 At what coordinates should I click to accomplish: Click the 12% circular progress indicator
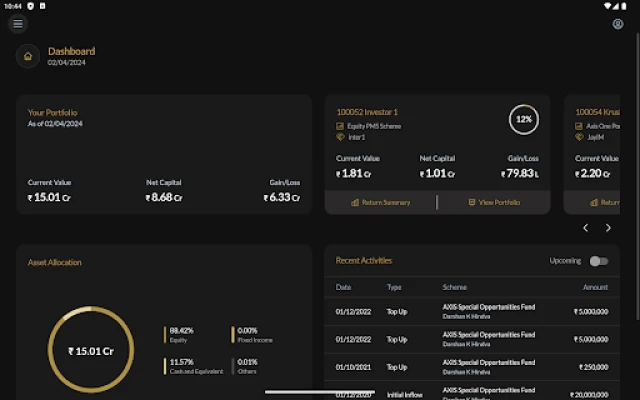tap(523, 119)
